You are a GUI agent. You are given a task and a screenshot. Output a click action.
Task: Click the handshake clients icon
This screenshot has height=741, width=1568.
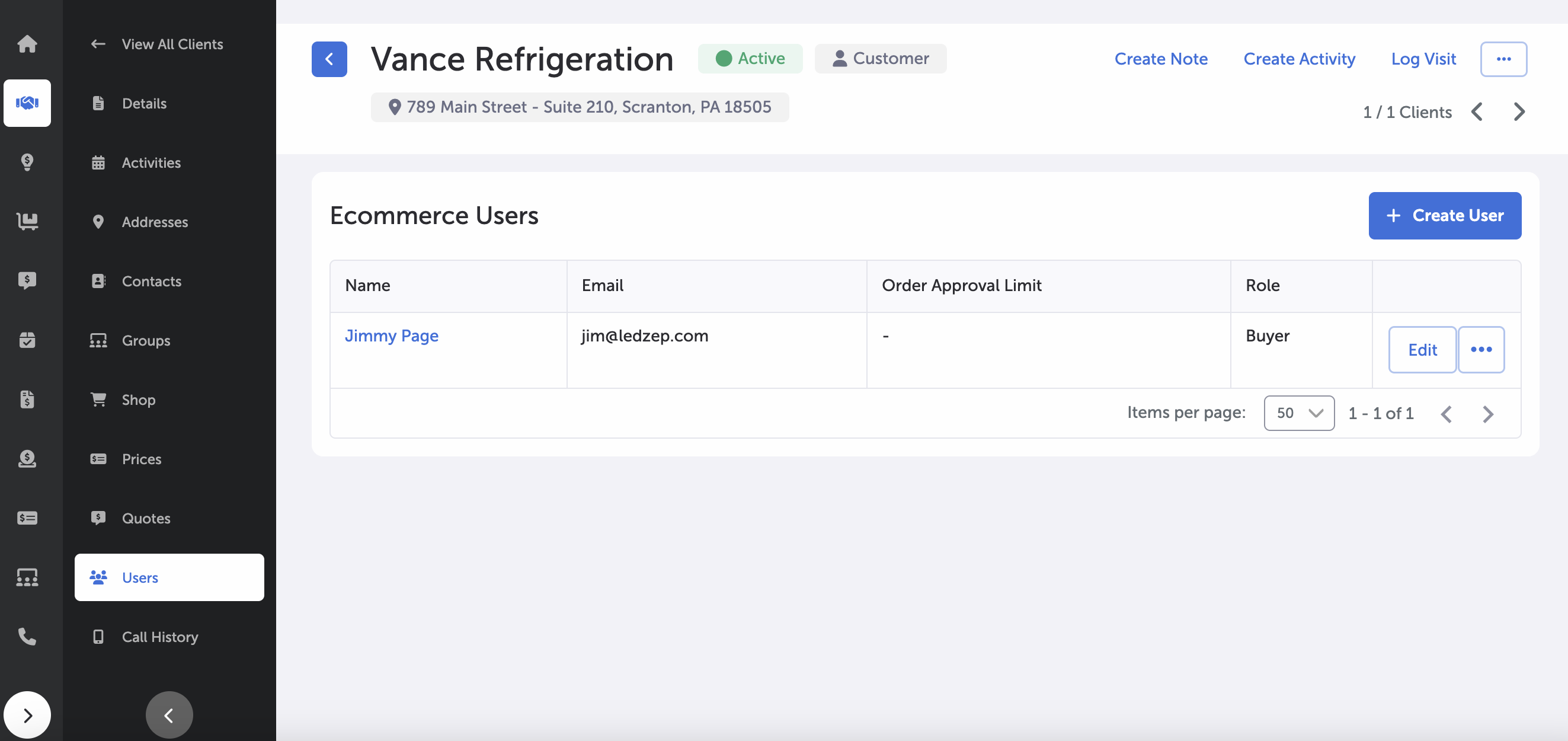point(27,103)
